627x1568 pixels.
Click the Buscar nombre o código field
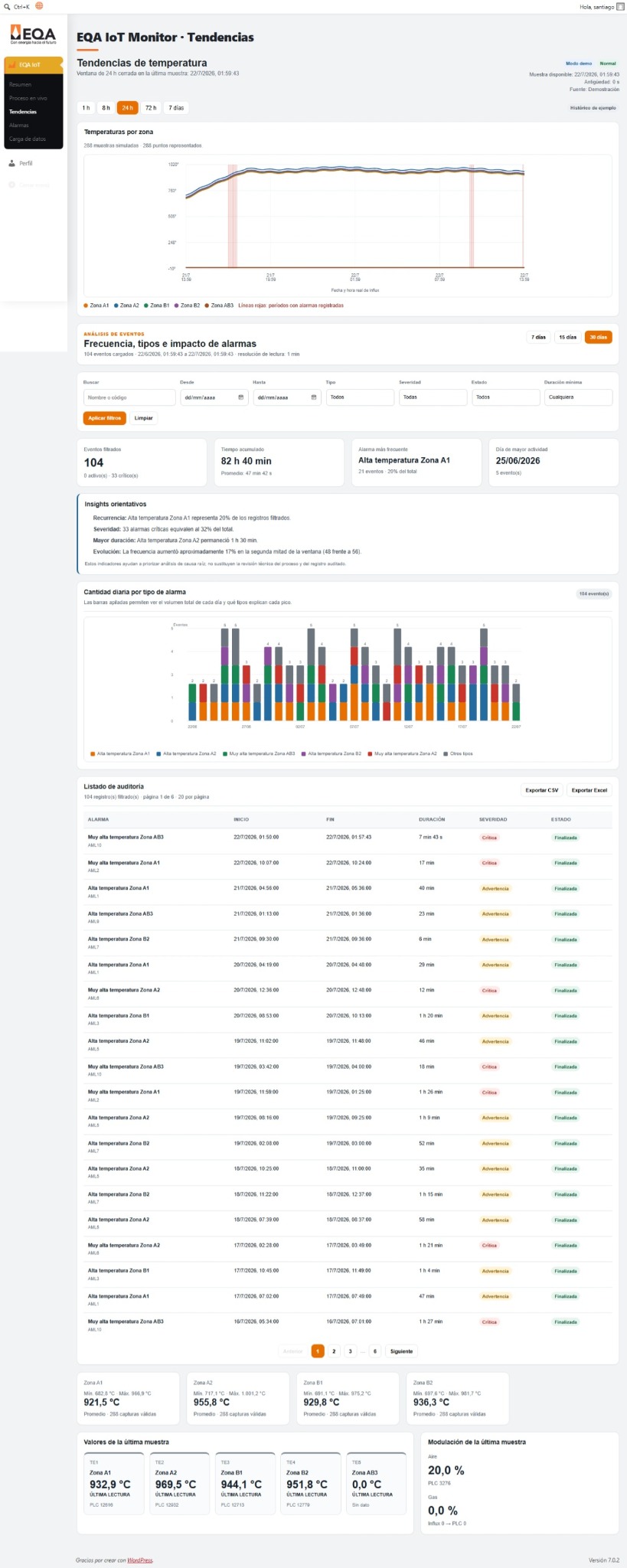point(129,397)
